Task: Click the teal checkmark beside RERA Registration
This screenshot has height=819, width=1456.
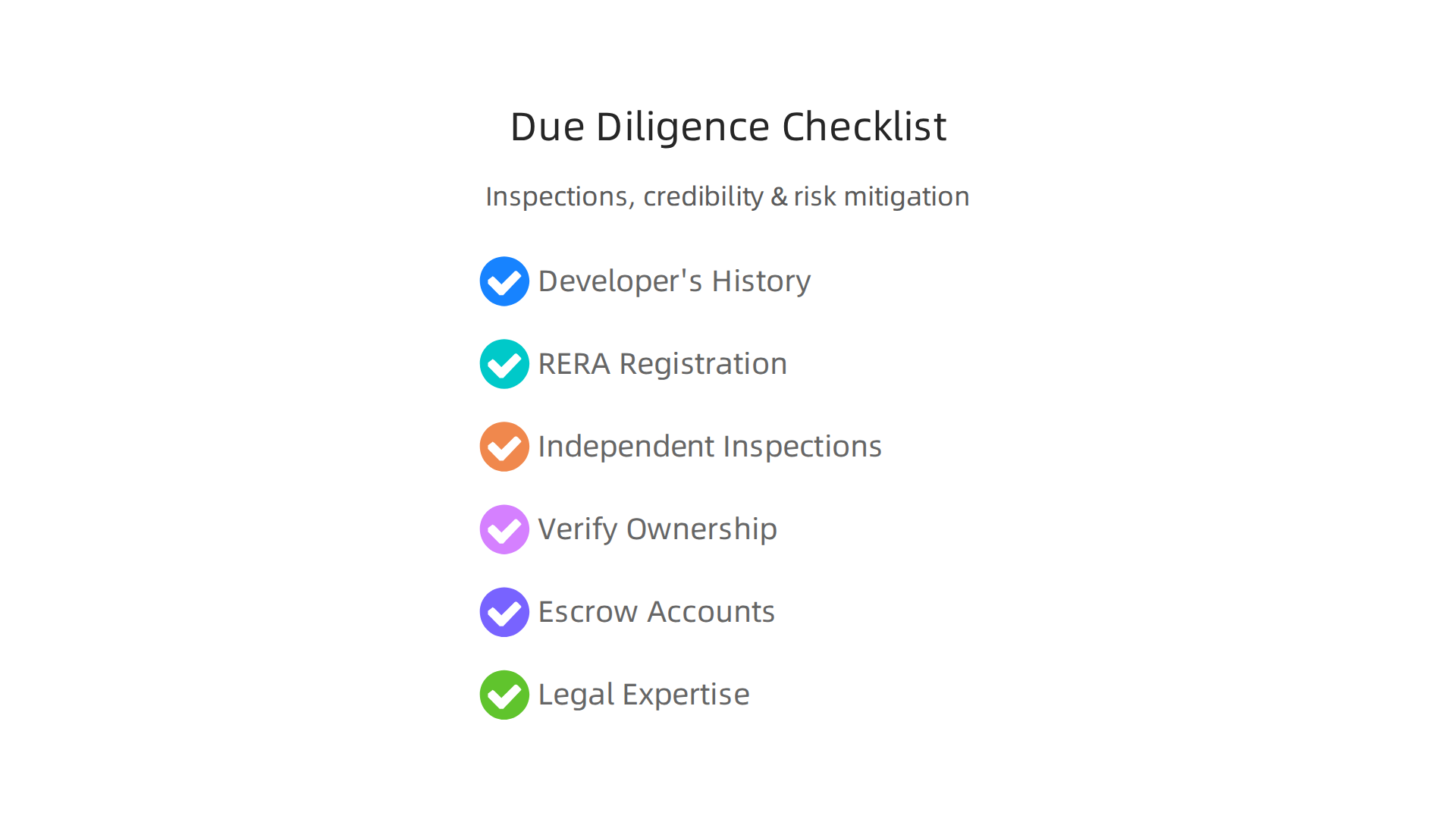Action: click(x=504, y=364)
